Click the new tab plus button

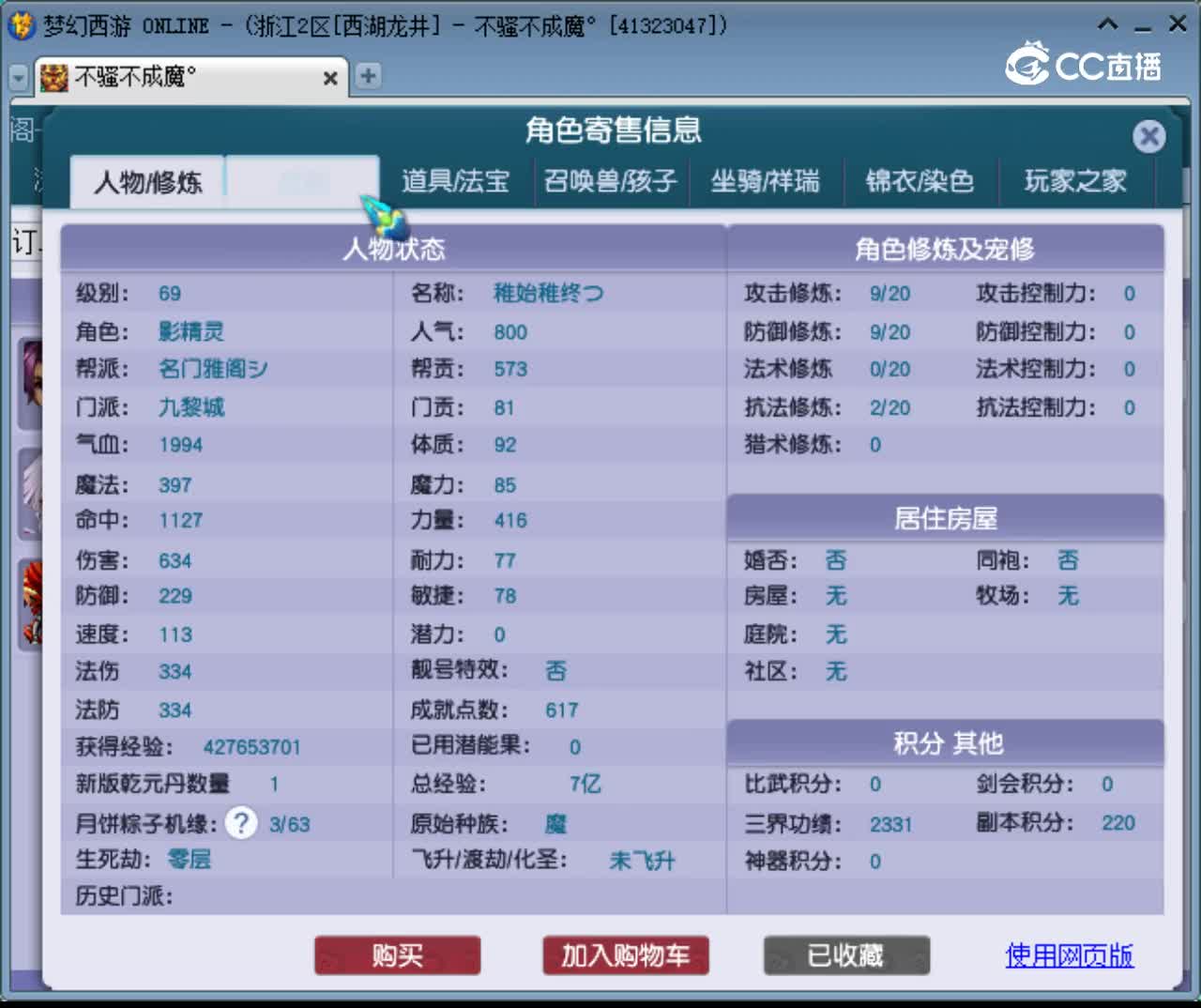[368, 76]
